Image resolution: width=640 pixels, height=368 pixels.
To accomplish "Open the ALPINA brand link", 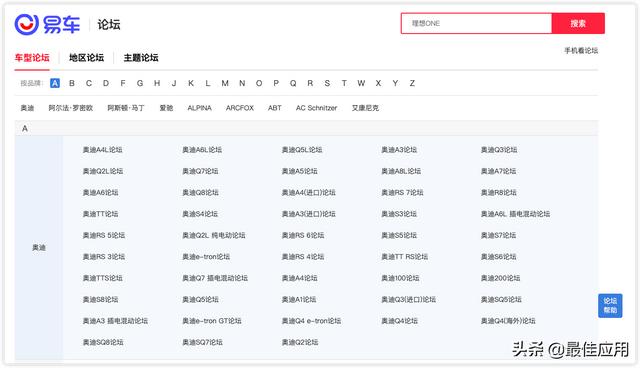I will 199,108.
